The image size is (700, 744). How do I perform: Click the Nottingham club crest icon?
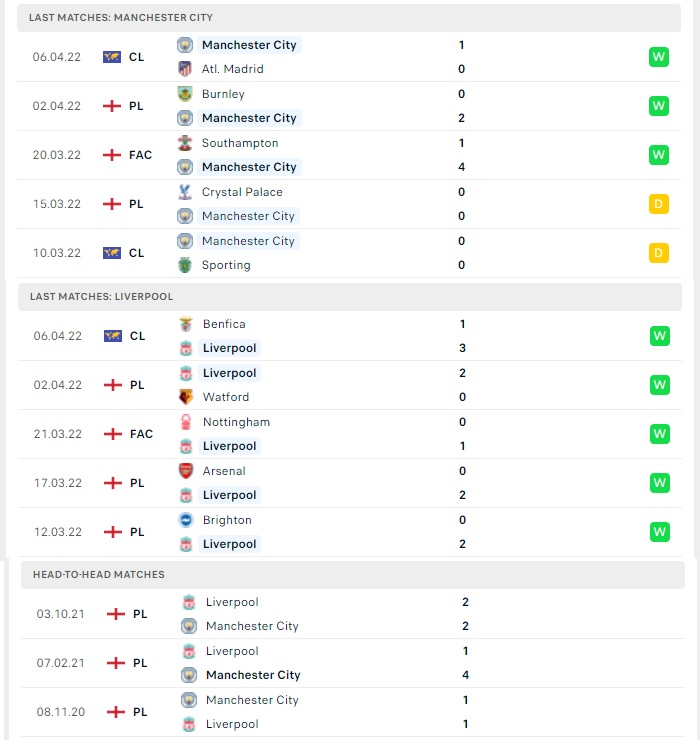[186, 422]
